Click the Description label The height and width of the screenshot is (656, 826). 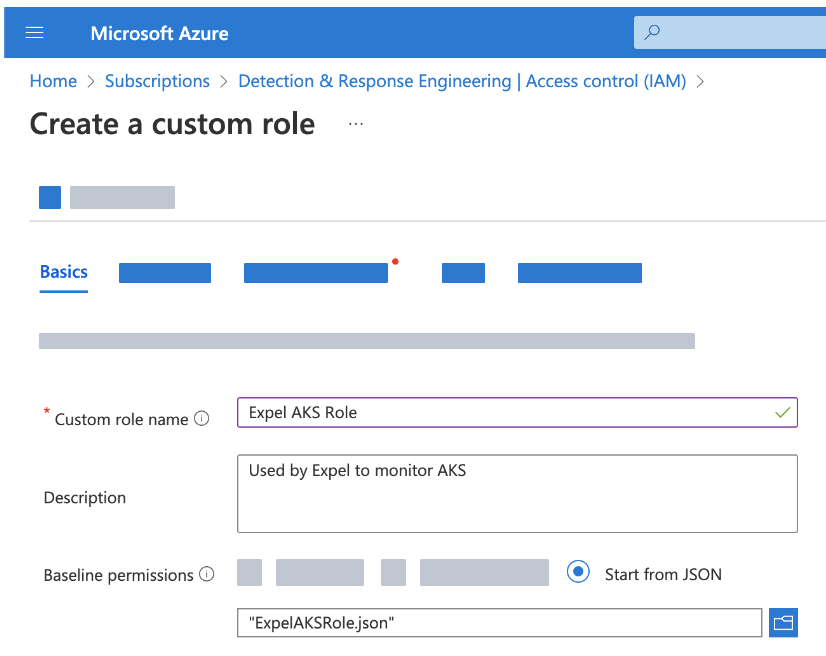85,497
